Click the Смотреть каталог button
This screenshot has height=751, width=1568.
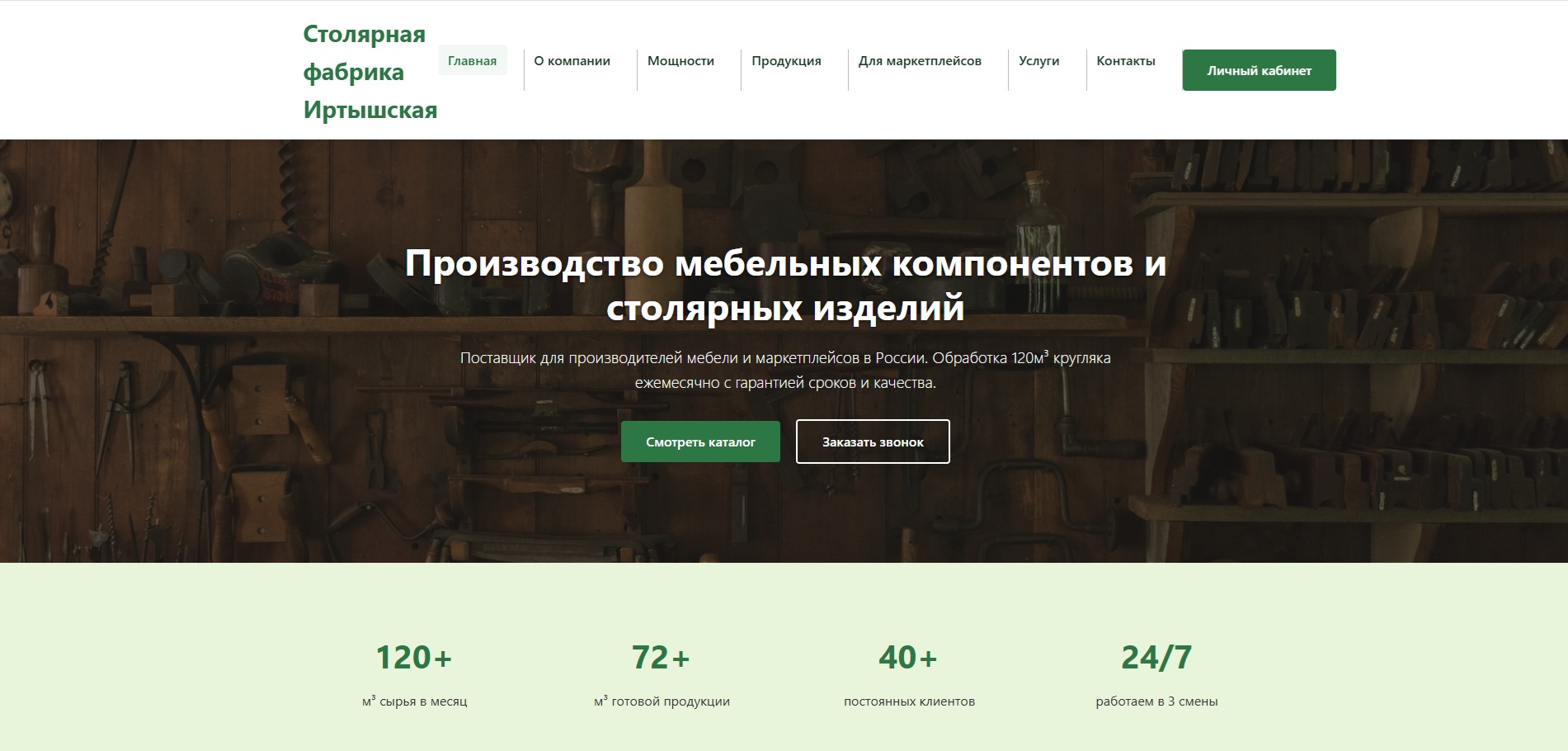click(x=700, y=442)
